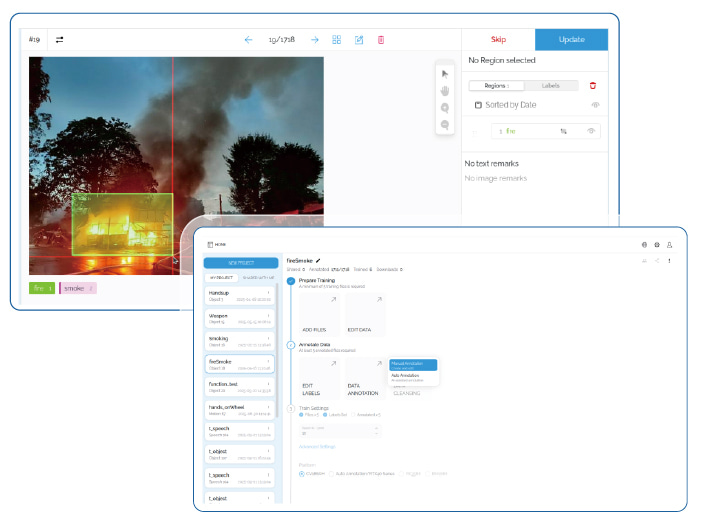701x528 pixels.
Task: Select the pink smoke label swatch
Action: [x=78, y=288]
